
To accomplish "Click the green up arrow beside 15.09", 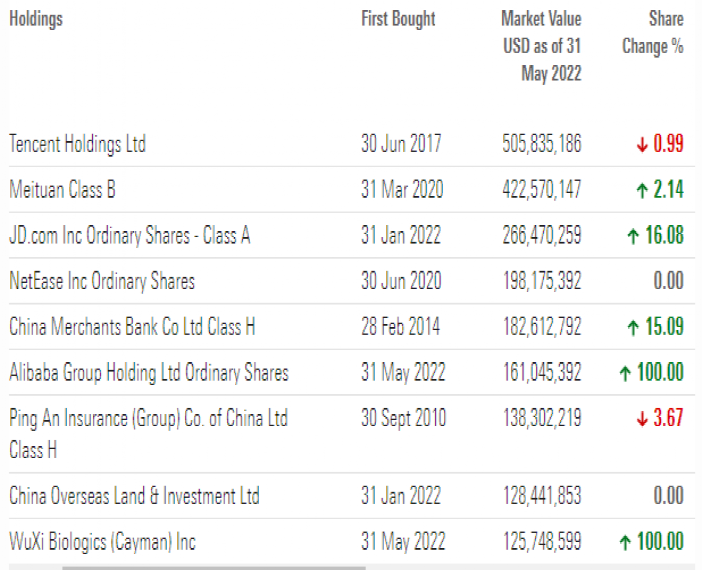I will 633,327.
